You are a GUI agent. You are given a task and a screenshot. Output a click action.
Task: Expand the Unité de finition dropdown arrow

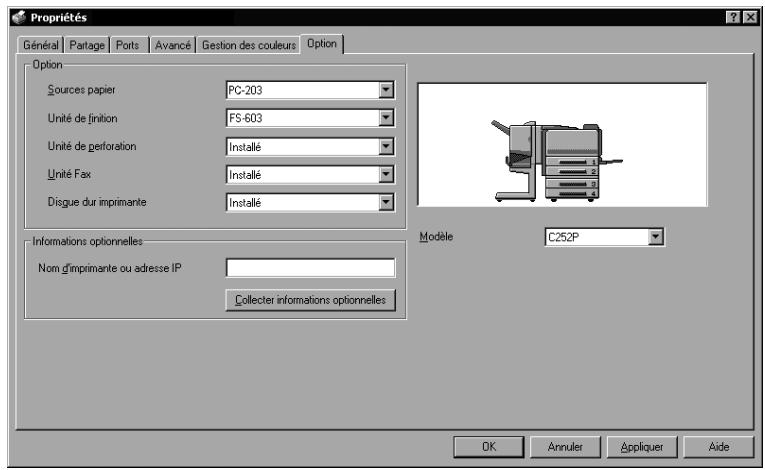(386, 118)
